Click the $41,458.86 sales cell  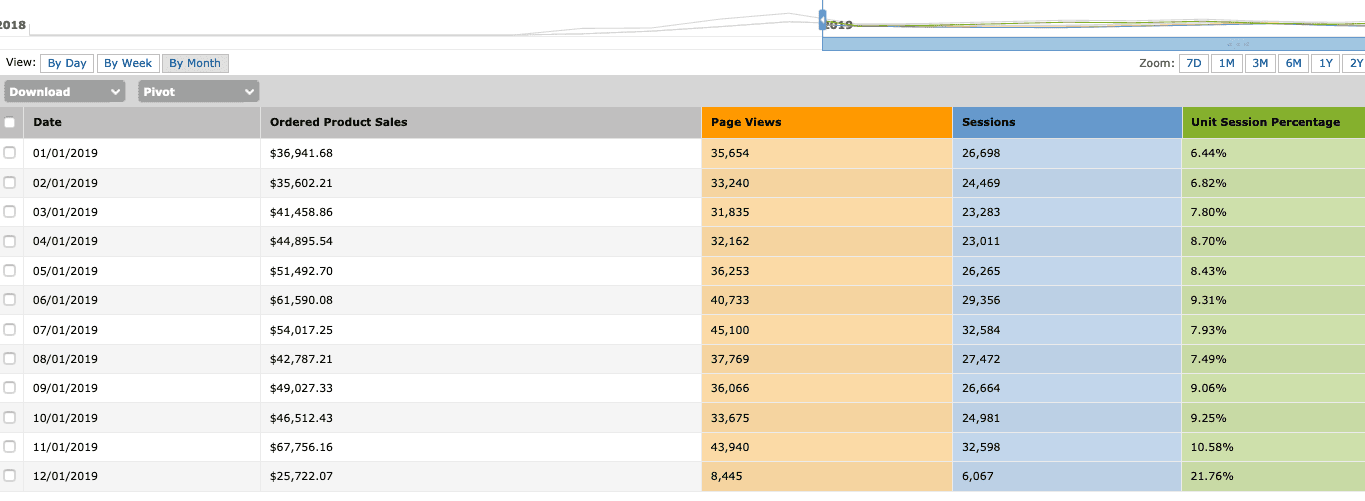(x=481, y=212)
